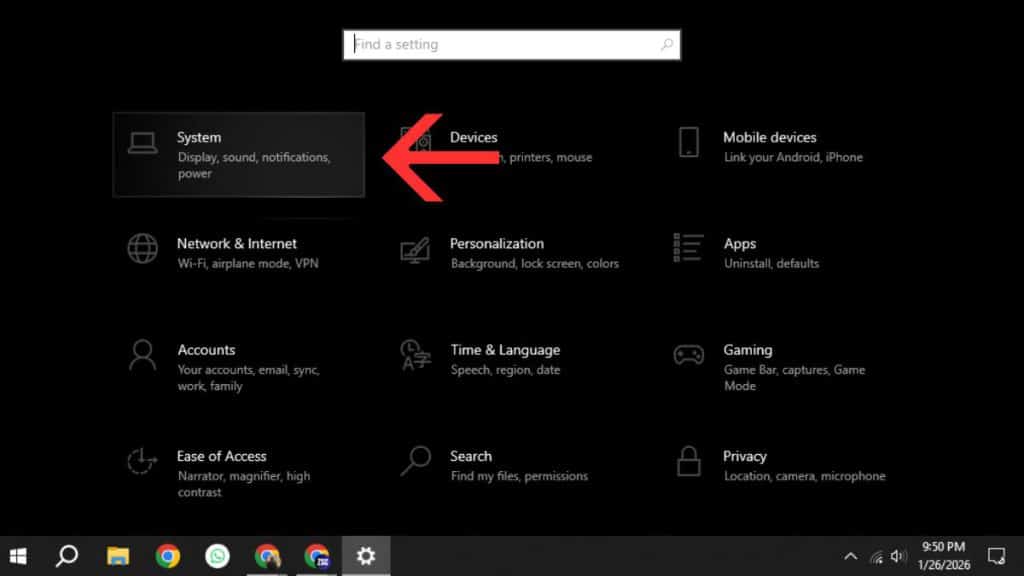Image resolution: width=1024 pixels, height=576 pixels.
Task: Open WhatsApp from the taskbar
Action: click(217, 556)
